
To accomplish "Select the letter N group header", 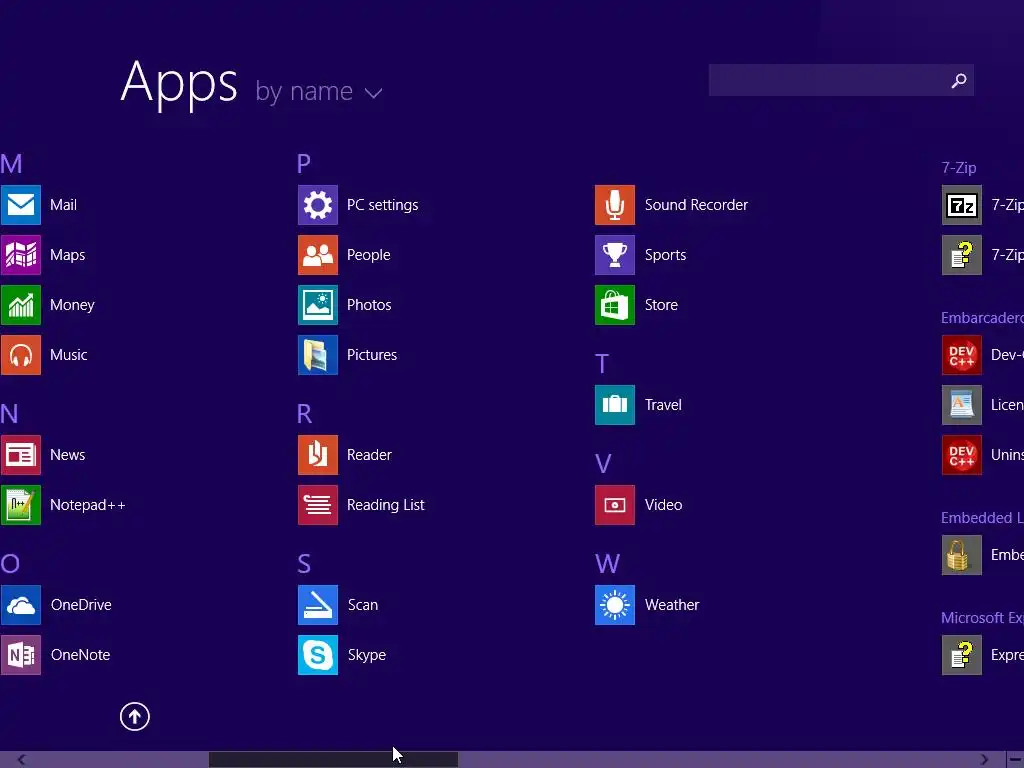I will coord(9,414).
